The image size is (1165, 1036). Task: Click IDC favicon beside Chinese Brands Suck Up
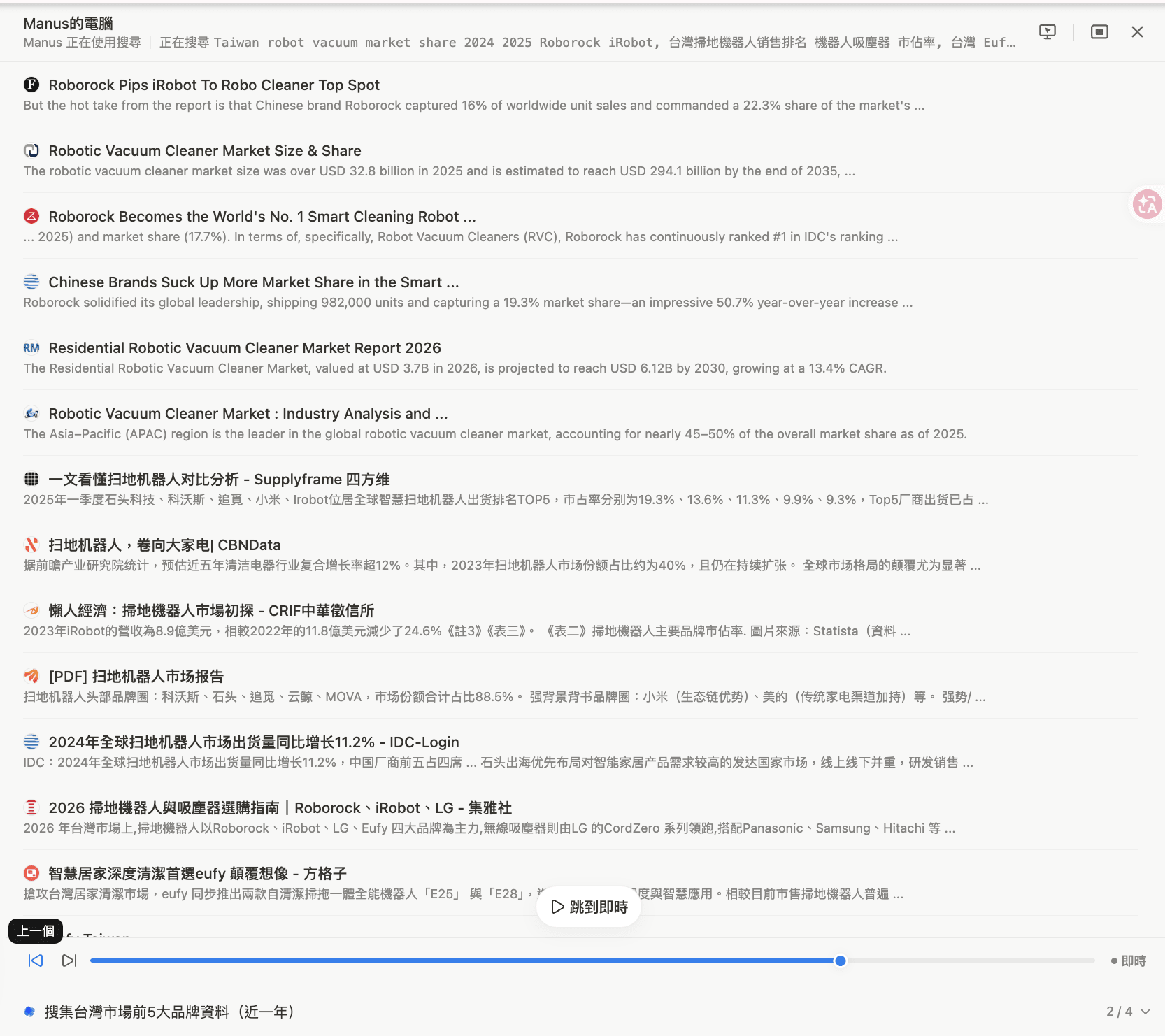[x=31, y=282]
